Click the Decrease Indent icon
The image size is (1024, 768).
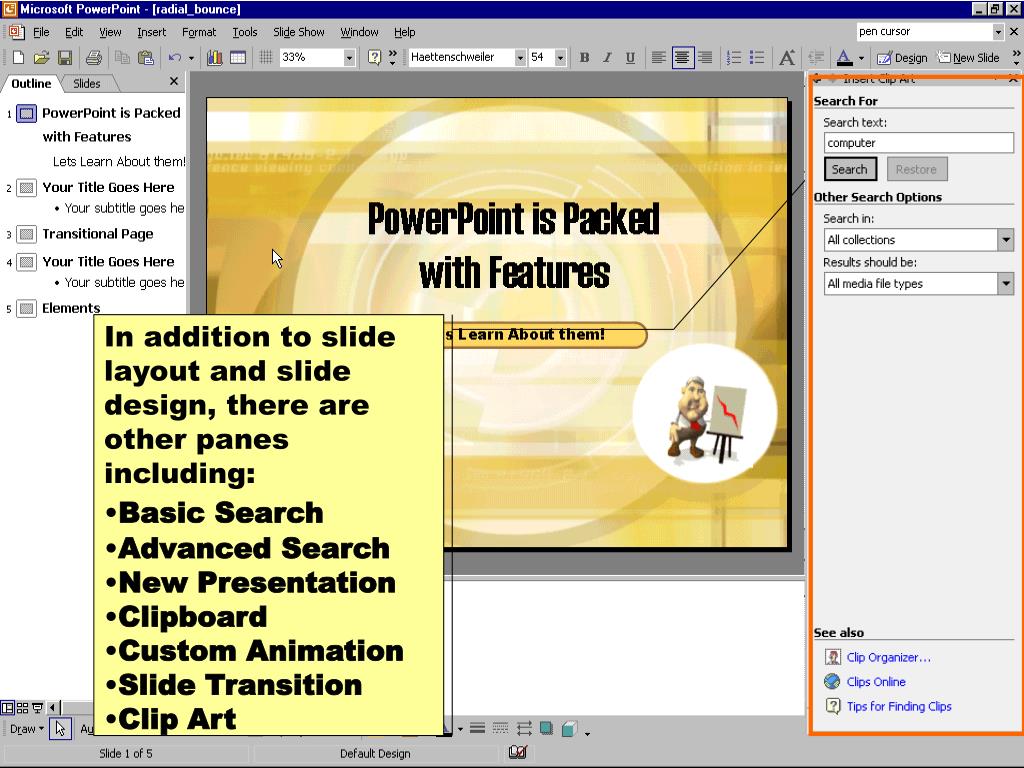pos(816,57)
